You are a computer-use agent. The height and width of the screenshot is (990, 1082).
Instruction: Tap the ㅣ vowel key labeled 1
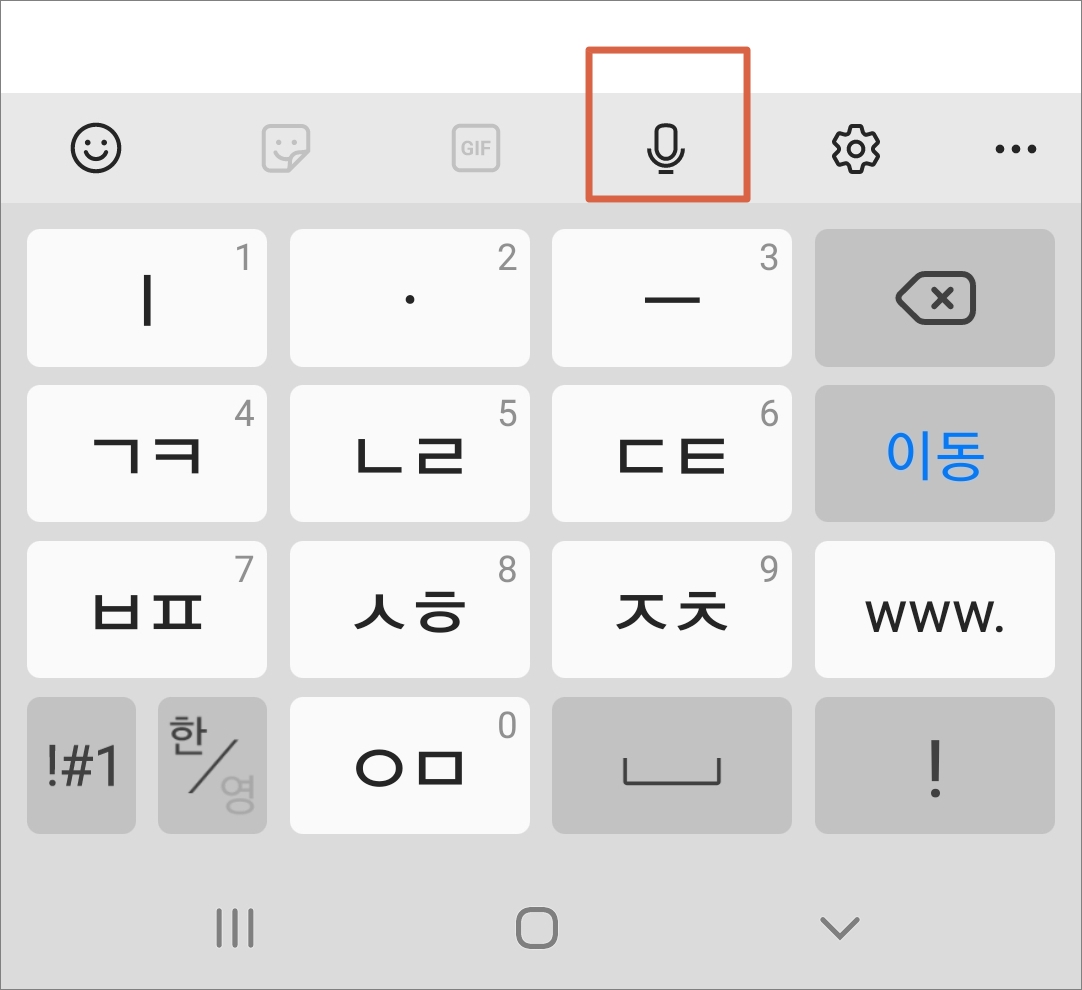click(x=147, y=298)
